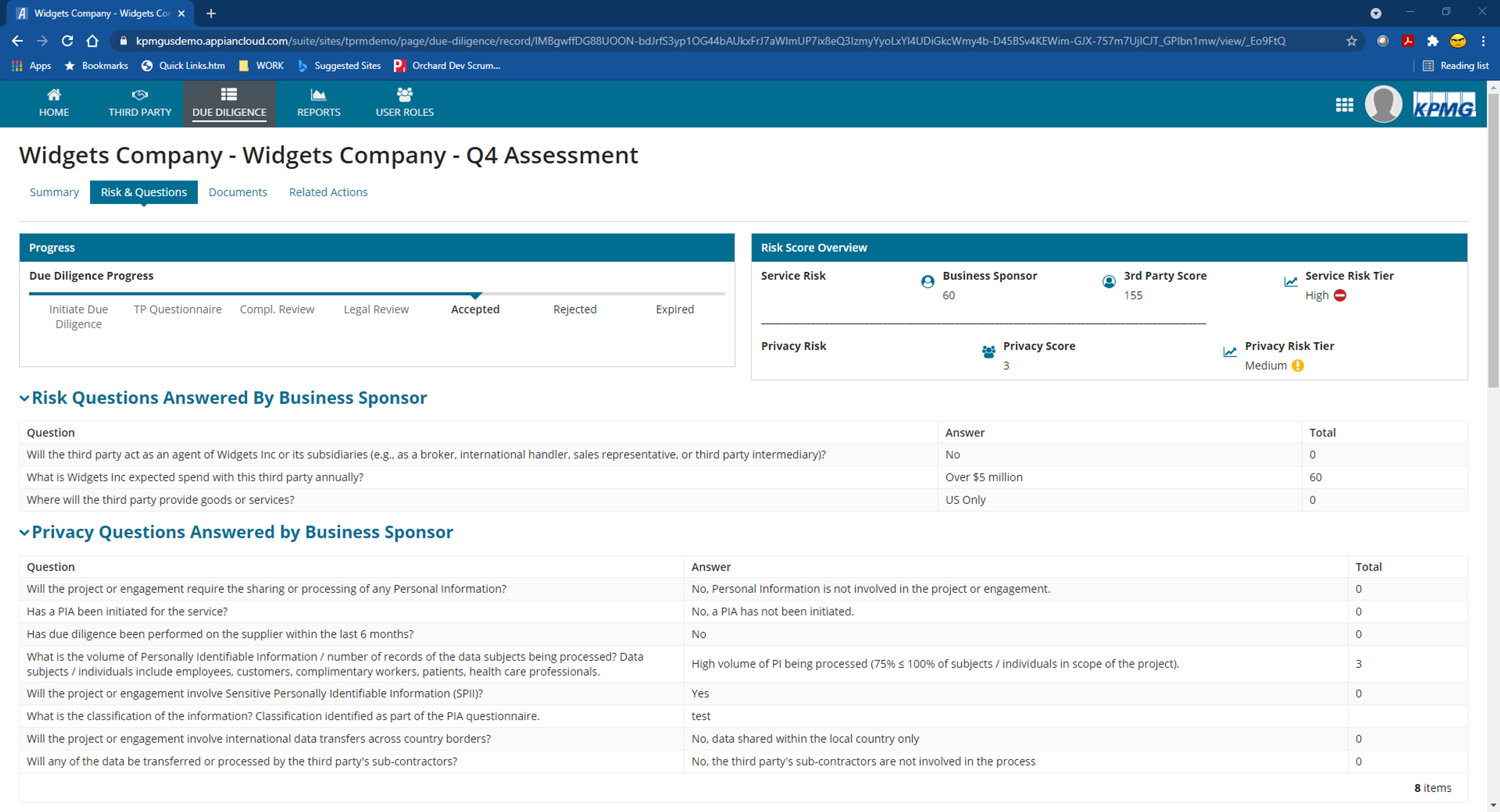The image size is (1500, 812).
Task: Click the KPMG logo
Action: (x=1444, y=104)
